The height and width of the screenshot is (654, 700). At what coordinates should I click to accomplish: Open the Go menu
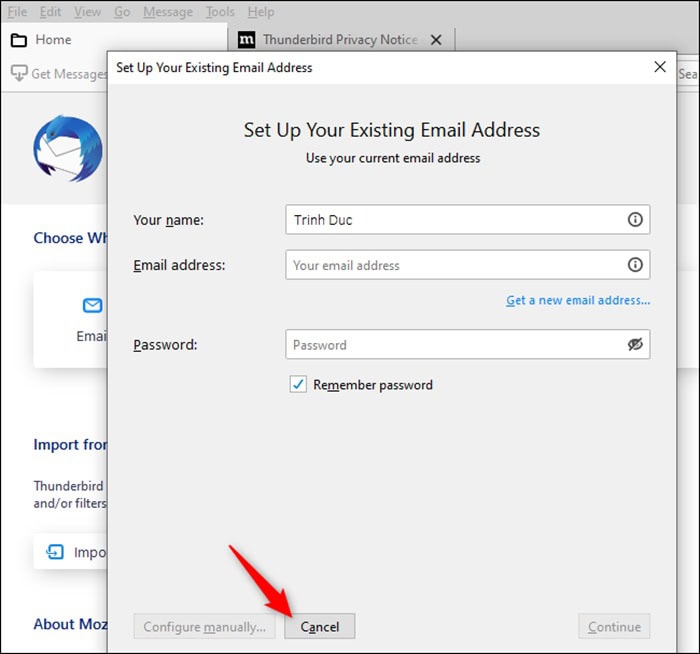[x=122, y=12]
